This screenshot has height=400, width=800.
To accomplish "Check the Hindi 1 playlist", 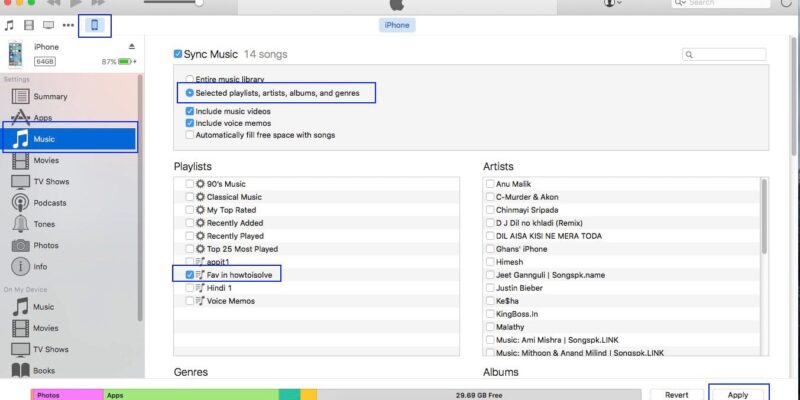I will (189, 288).
